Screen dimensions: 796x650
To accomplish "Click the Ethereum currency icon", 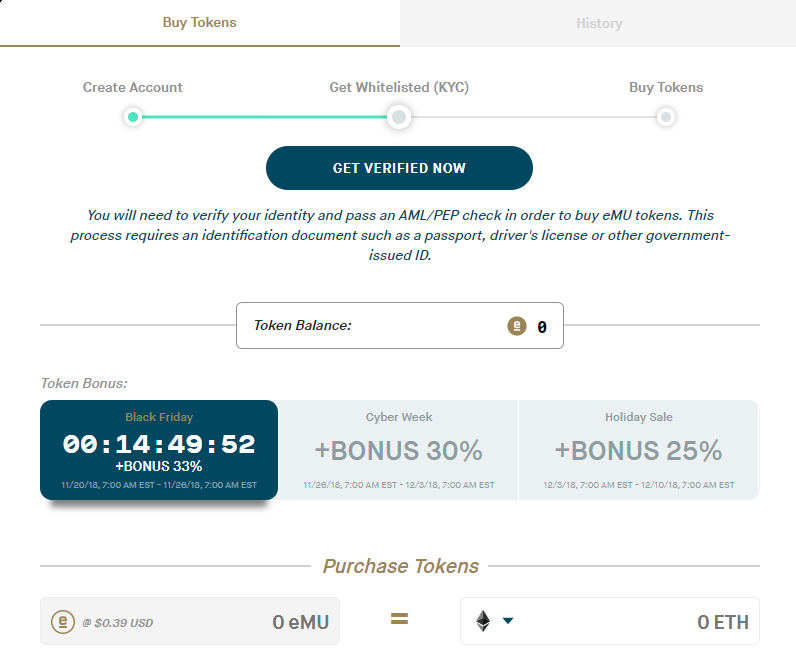I will pyautogui.click(x=483, y=621).
